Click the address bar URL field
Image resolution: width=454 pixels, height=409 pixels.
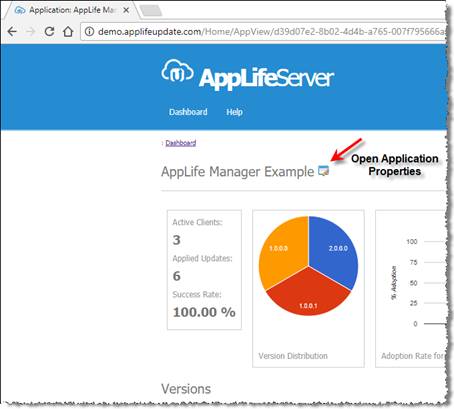[263, 32]
